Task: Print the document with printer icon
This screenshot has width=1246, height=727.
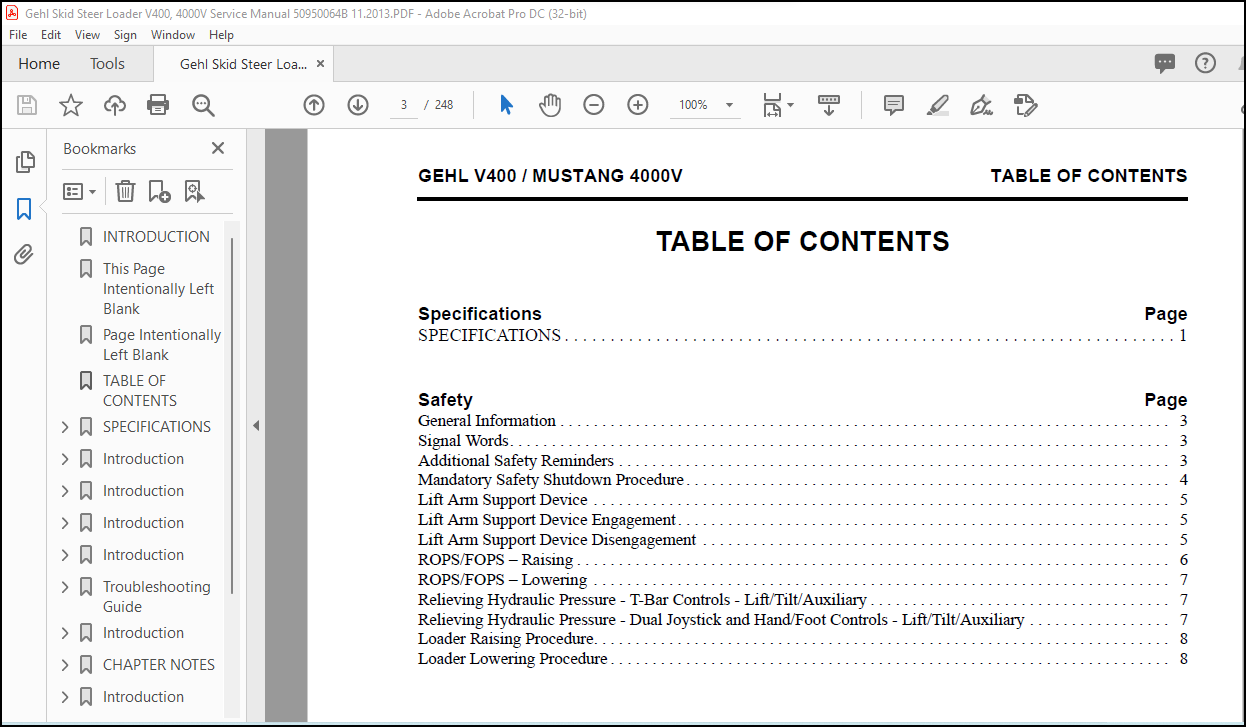Action: pyautogui.click(x=158, y=105)
